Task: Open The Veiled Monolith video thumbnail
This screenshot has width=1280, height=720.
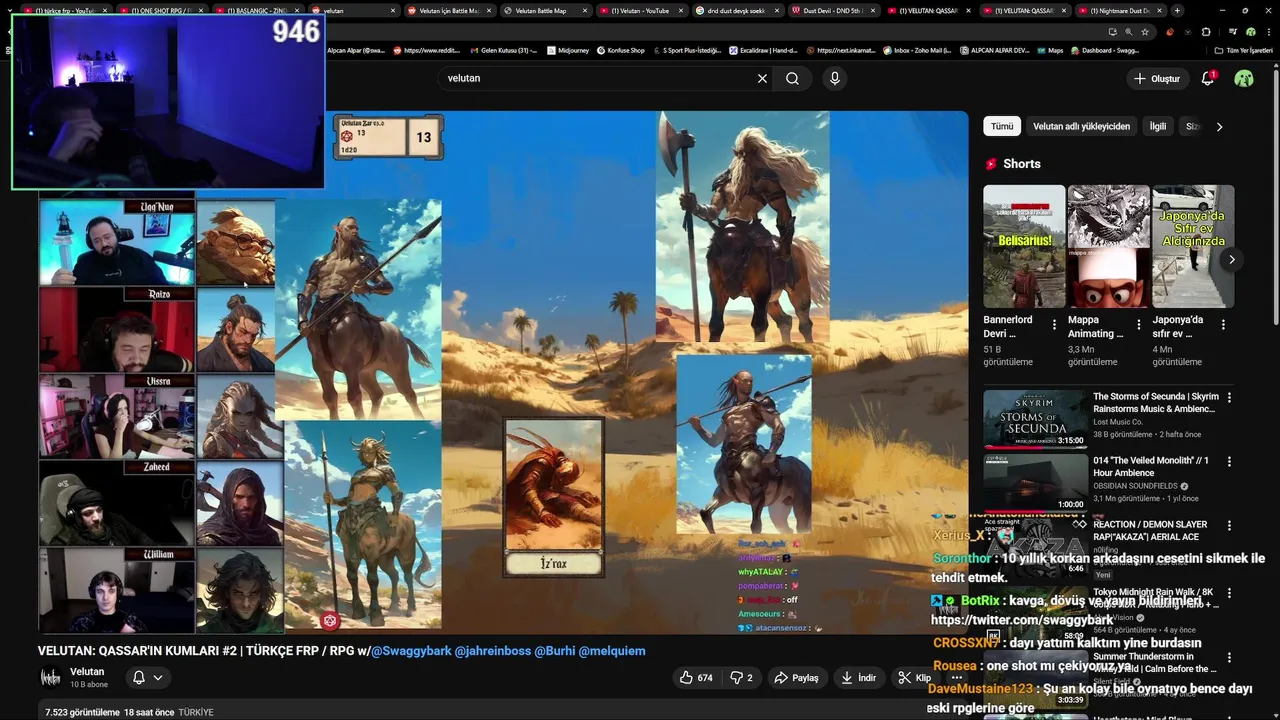Action: pos(1035,483)
